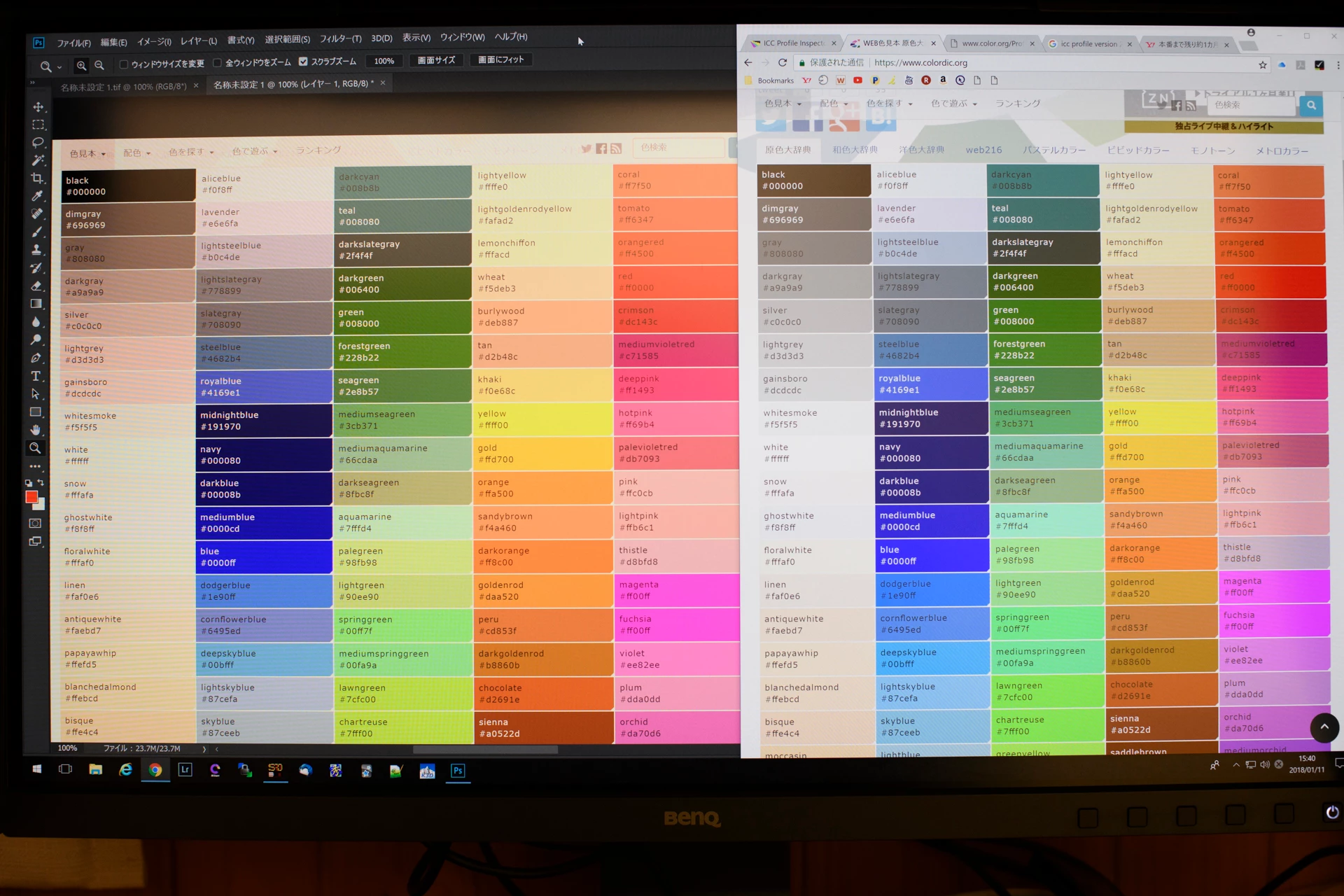Select the Crop tool
Image resolution: width=1344 pixels, height=896 pixels.
(x=38, y=178)
